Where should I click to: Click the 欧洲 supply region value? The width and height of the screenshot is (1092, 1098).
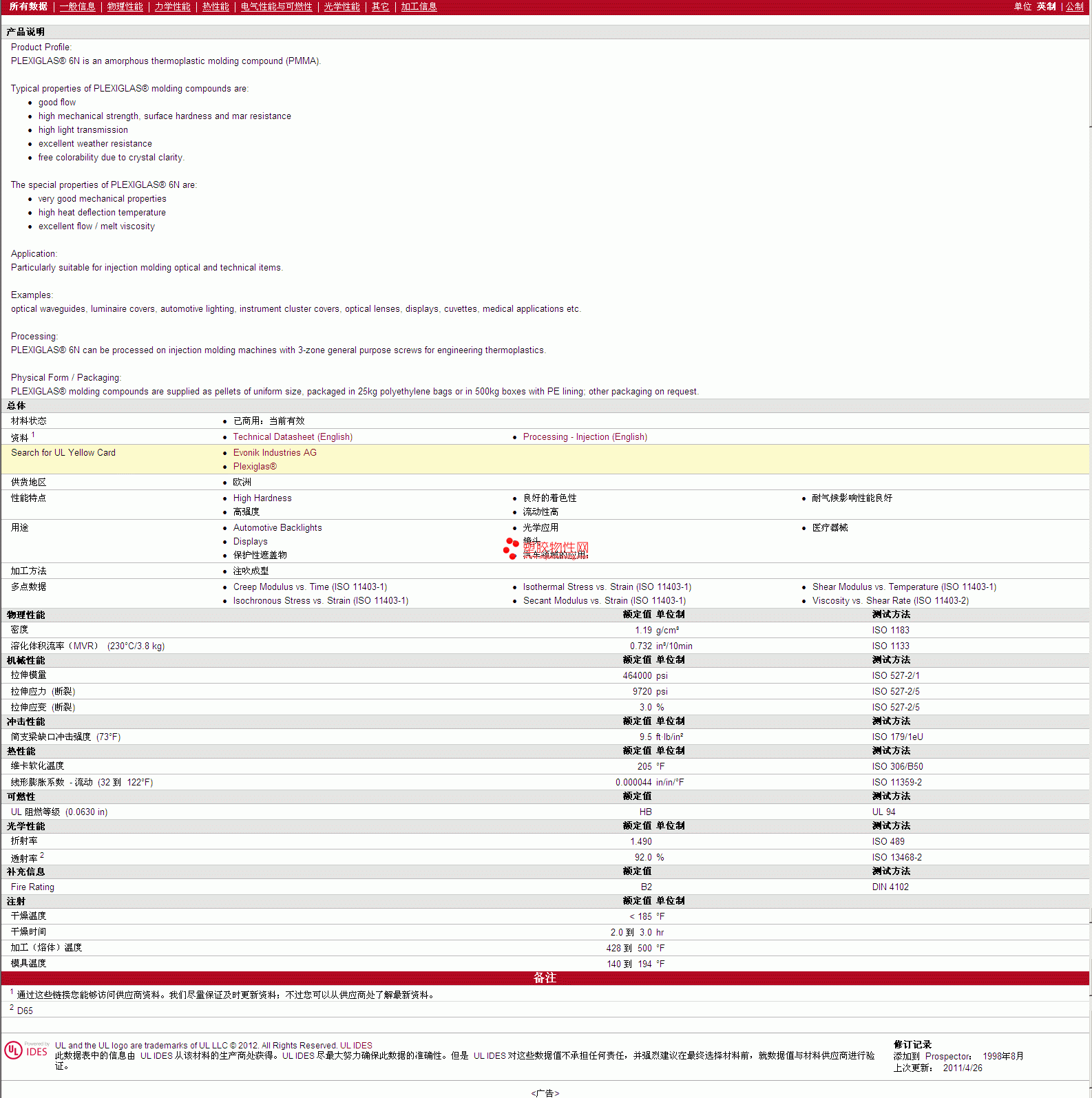point(242,482)
